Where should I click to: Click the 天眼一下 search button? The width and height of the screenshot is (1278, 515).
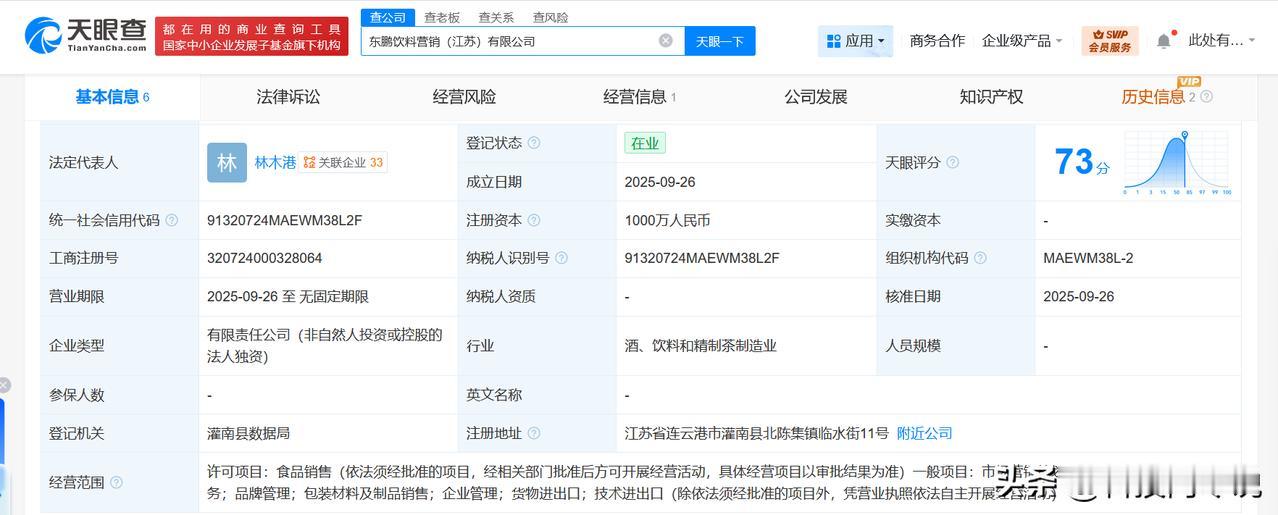pos(720,41)
